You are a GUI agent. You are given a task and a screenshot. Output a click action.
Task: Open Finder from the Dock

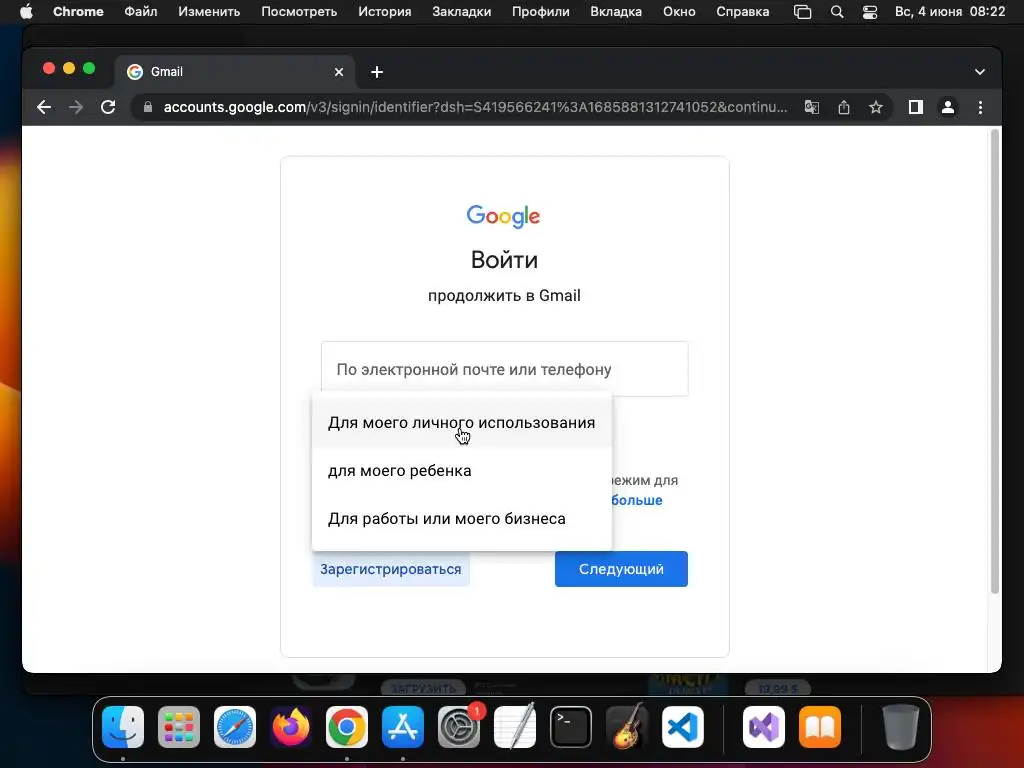pos(123,727)
